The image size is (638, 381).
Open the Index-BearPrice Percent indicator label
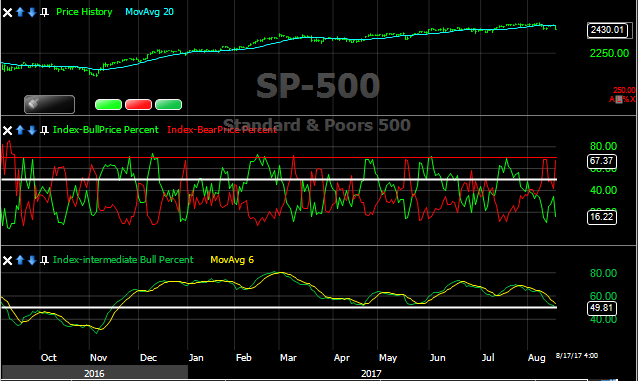point(222,130)
